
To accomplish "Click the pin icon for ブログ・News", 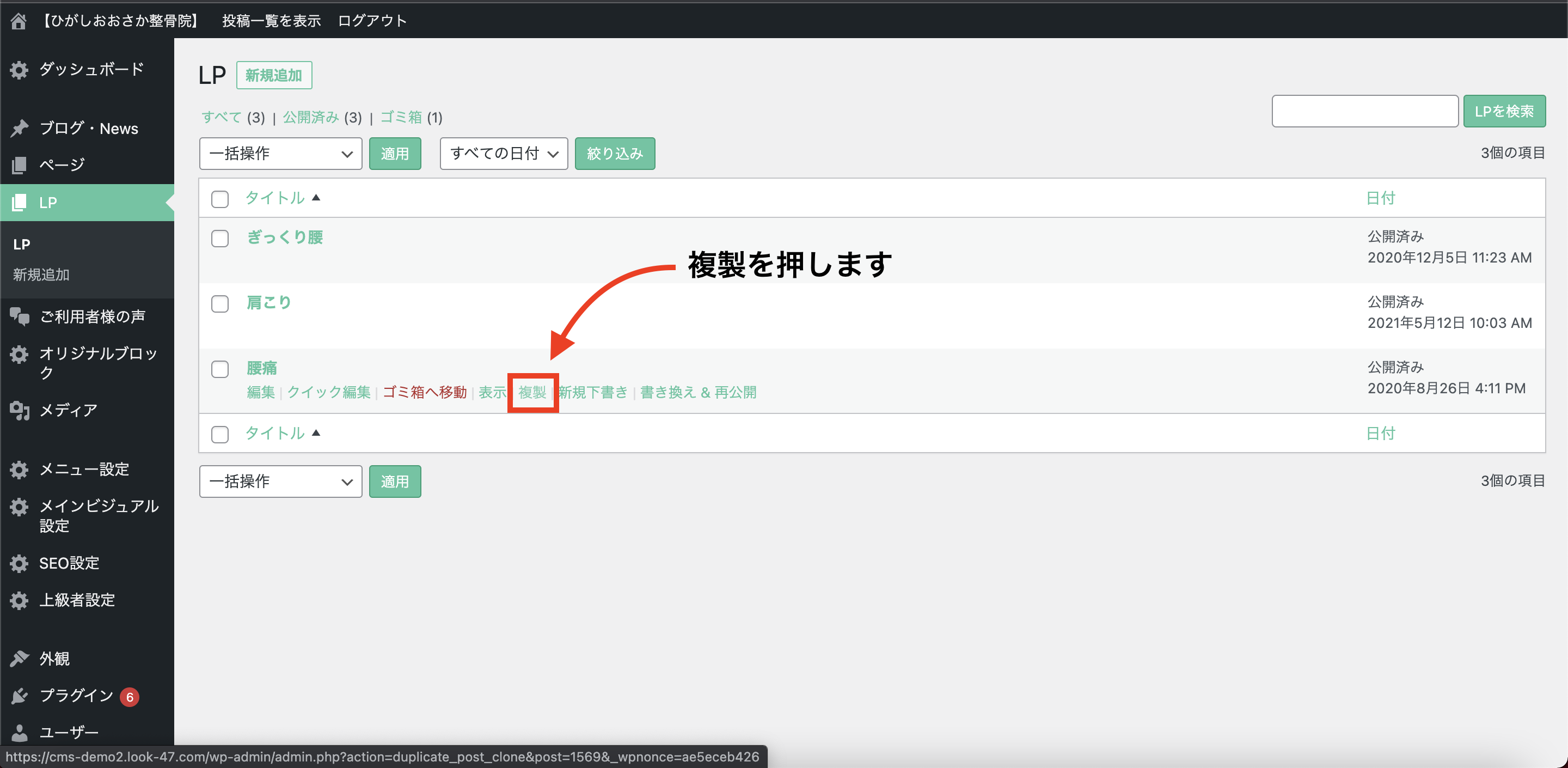I will point(19,129).
